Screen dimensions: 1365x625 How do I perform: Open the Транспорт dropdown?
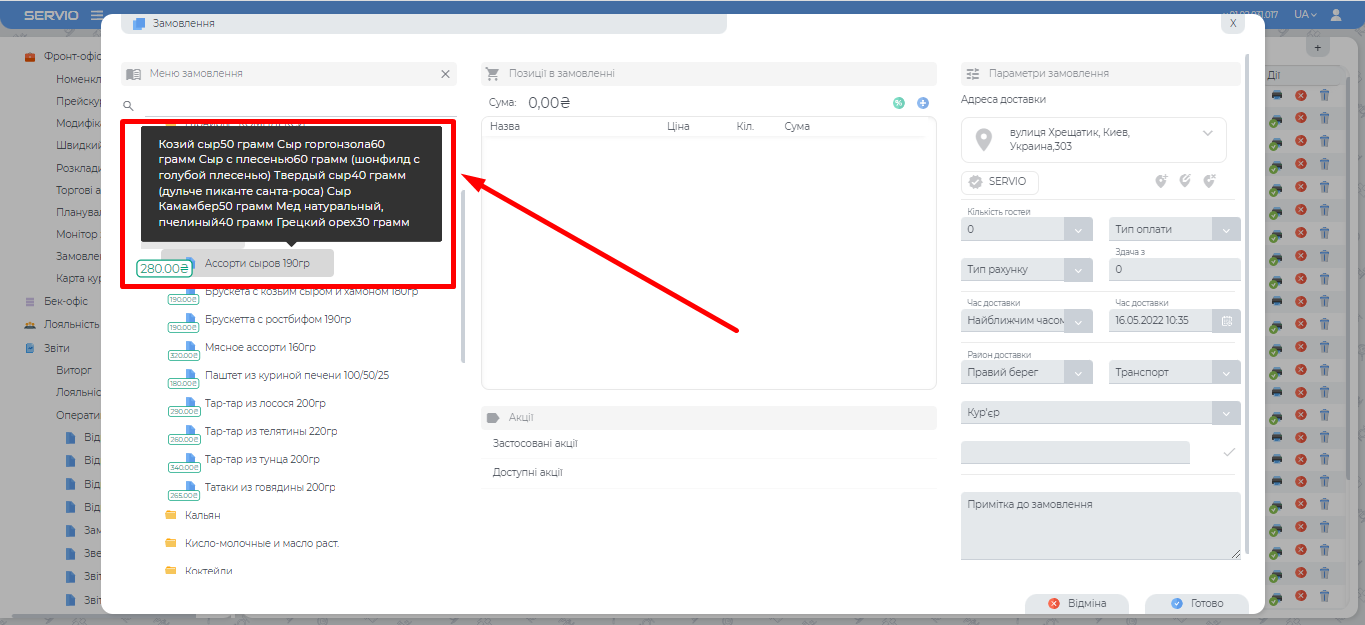coord(1226,372)
